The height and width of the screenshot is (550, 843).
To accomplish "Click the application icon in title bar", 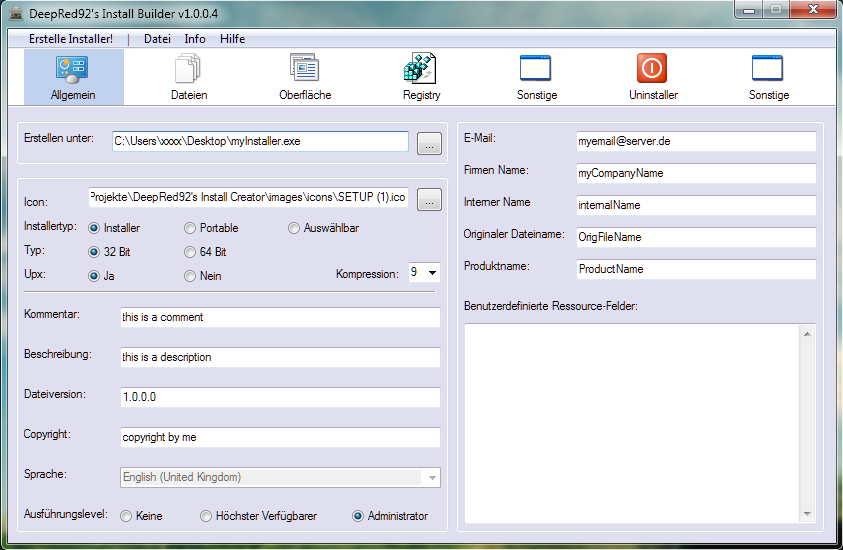I will coord(14,12).
